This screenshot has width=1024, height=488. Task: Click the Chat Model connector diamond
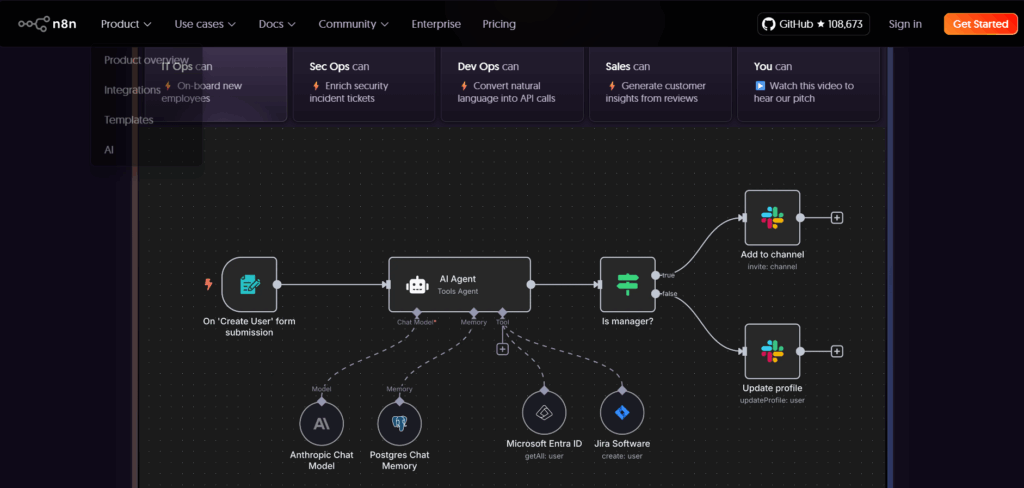click(417, 312)
